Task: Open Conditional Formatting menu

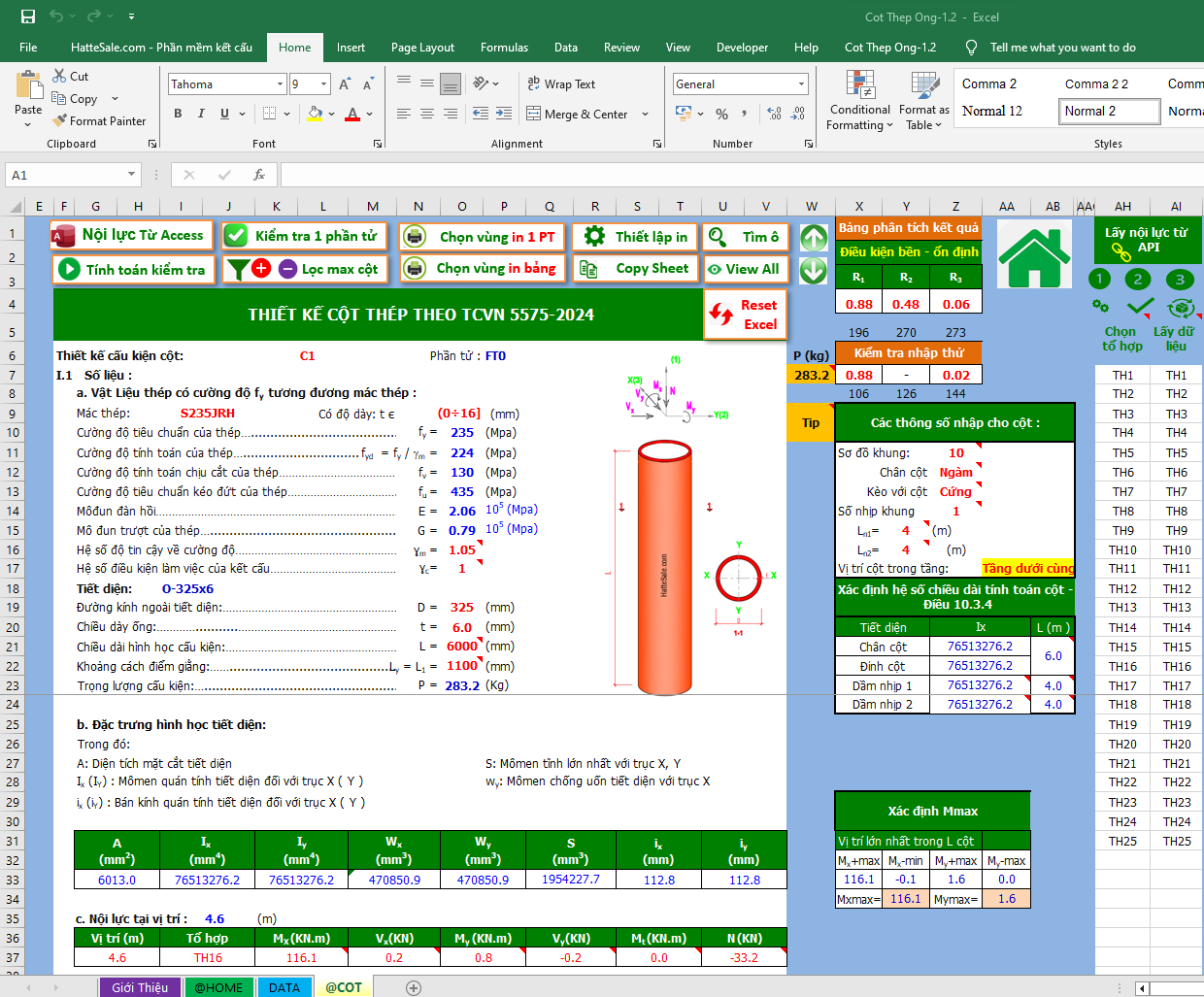Action: pyautogui.click(x=859, y=101)
